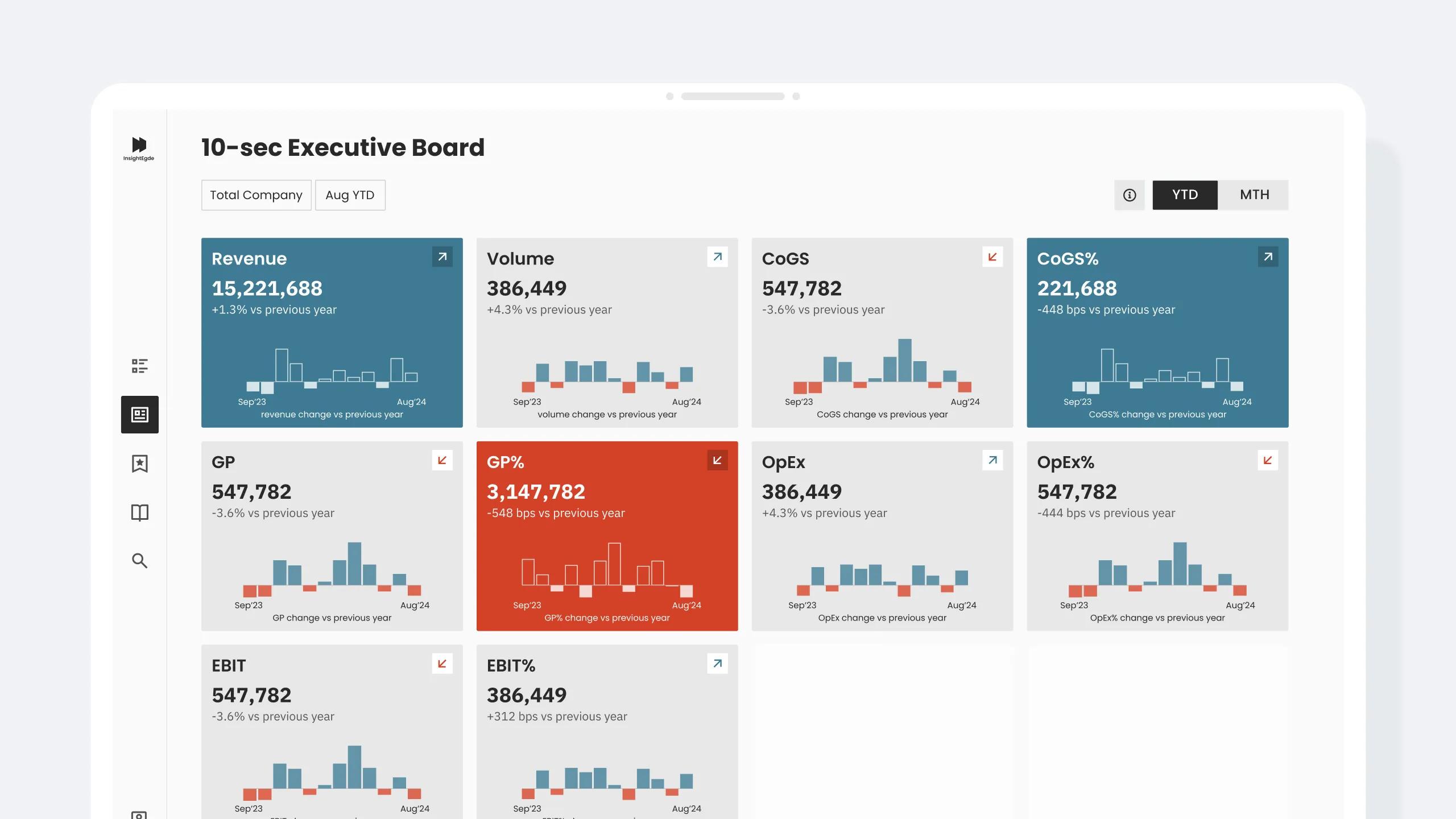The image size is (1456, 819).
Task: Click '+312 bps vs previous year' text
Action: coord(557,717)
